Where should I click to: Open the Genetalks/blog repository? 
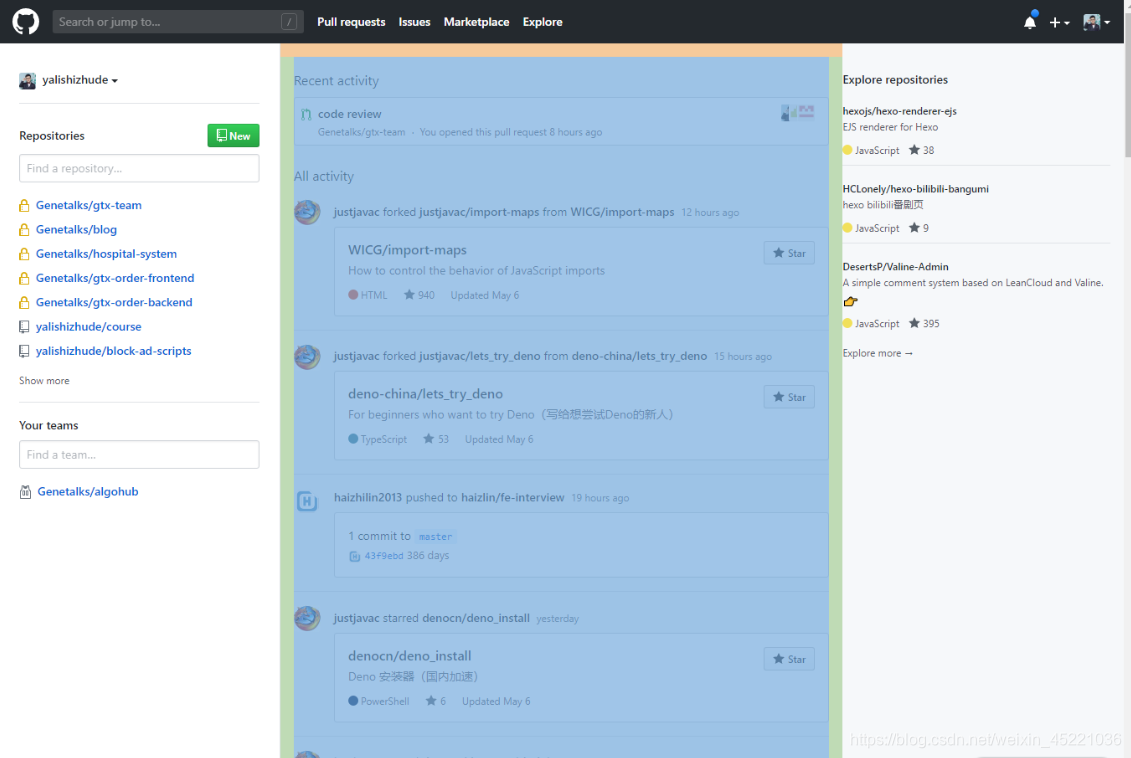click(x=76, y=229)
